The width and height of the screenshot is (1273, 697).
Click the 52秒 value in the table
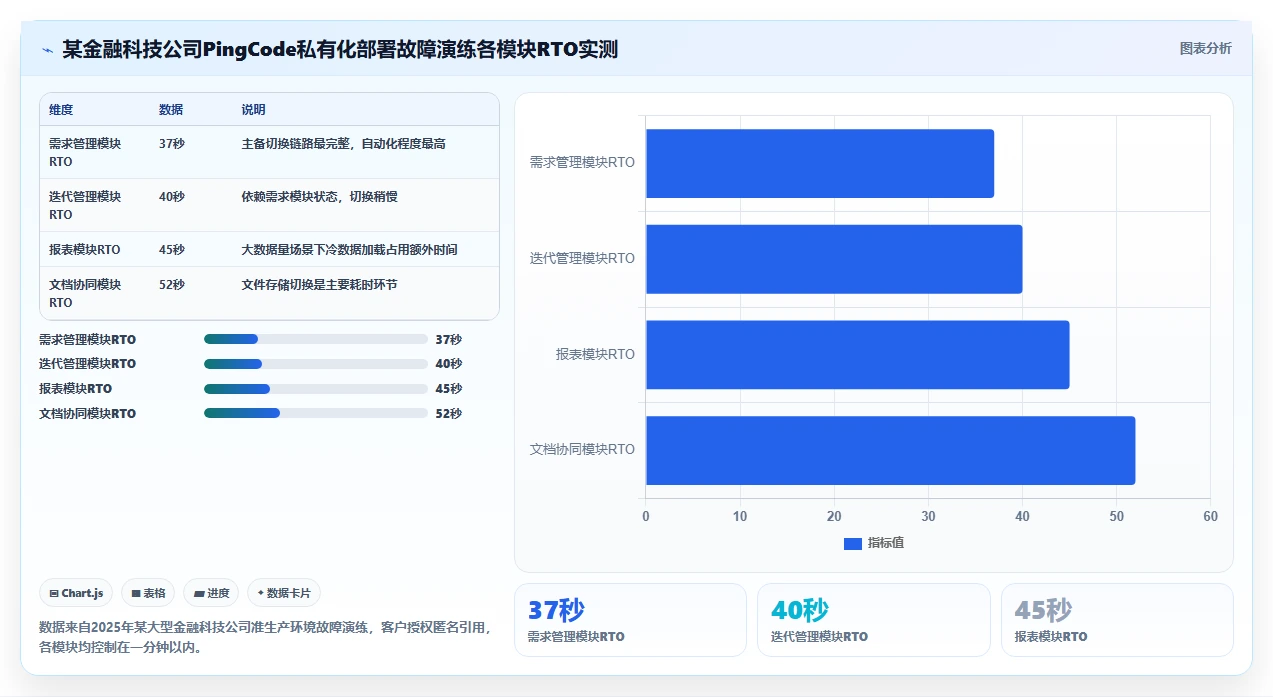point(172,285)
